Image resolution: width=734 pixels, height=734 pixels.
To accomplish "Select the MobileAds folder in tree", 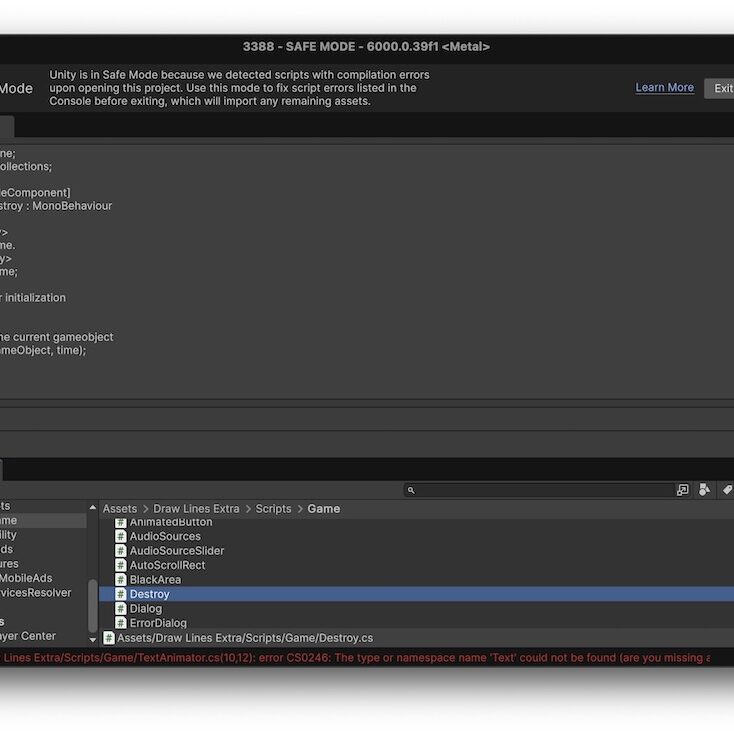I will point(26,578).
